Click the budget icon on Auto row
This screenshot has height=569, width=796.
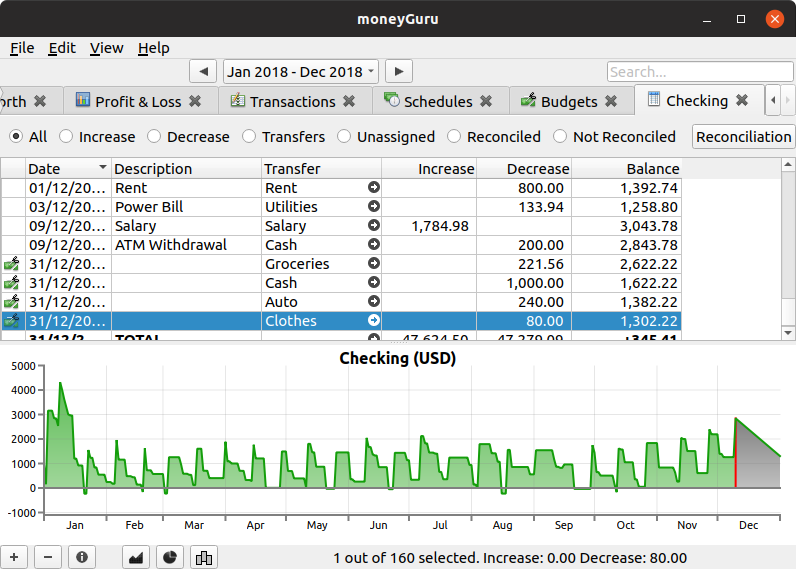click(12, 302)
